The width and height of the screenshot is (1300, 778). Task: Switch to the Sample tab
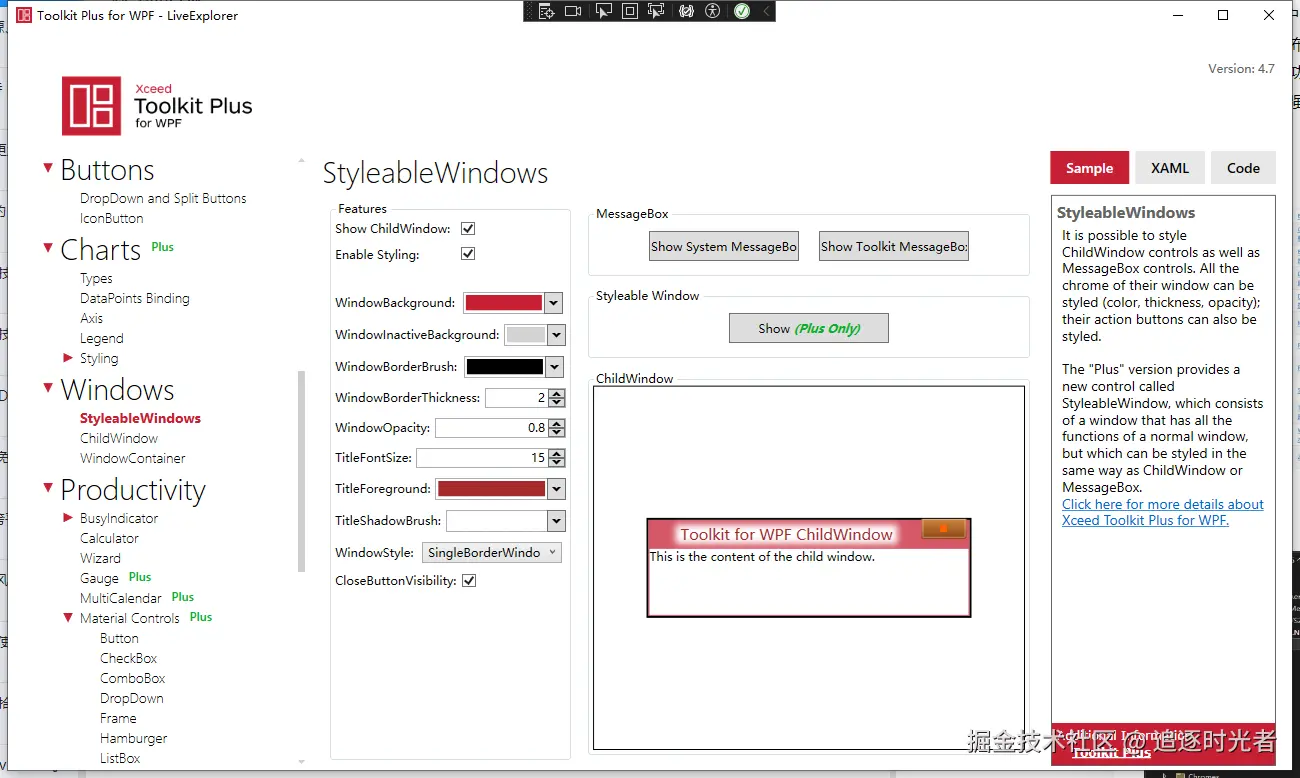[x=1089, y=168]
